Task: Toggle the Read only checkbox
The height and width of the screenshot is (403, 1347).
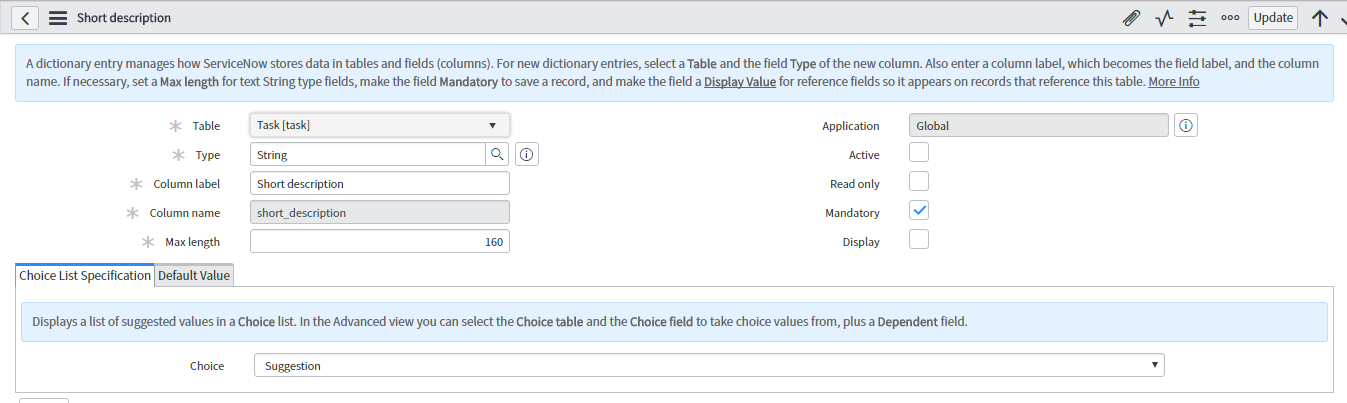Action: 919,182
